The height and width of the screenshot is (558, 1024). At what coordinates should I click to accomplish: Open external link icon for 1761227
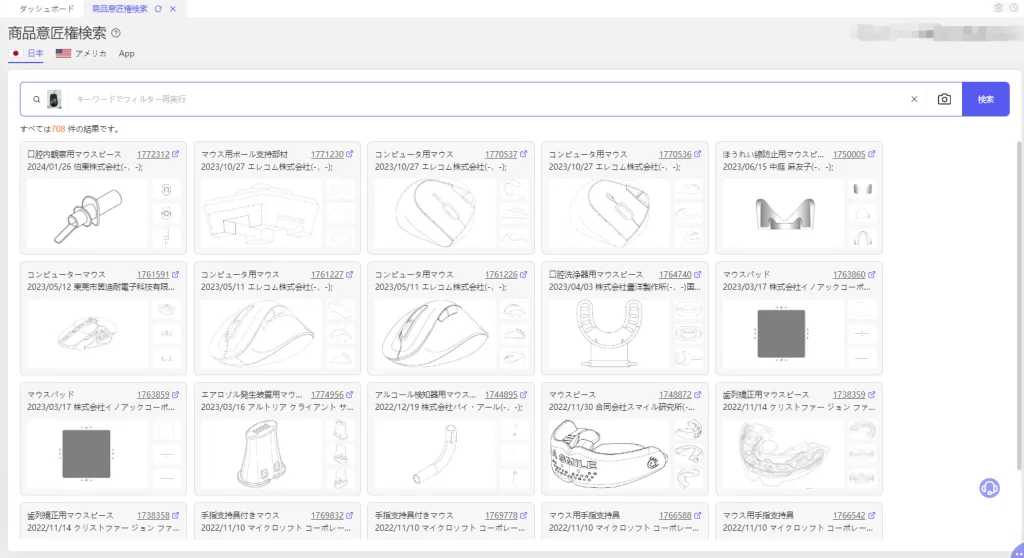pyautogui.click(x=349, y=274)
